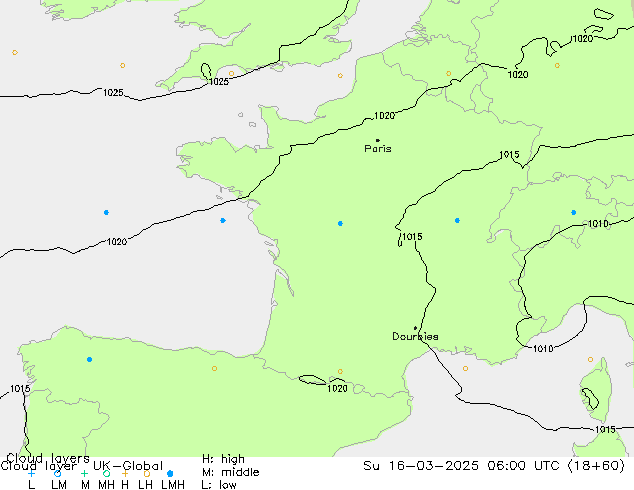Click the 1025 label over the Atlantic
The height and width of the screenshot is (490, 634).
pos(113,93)
